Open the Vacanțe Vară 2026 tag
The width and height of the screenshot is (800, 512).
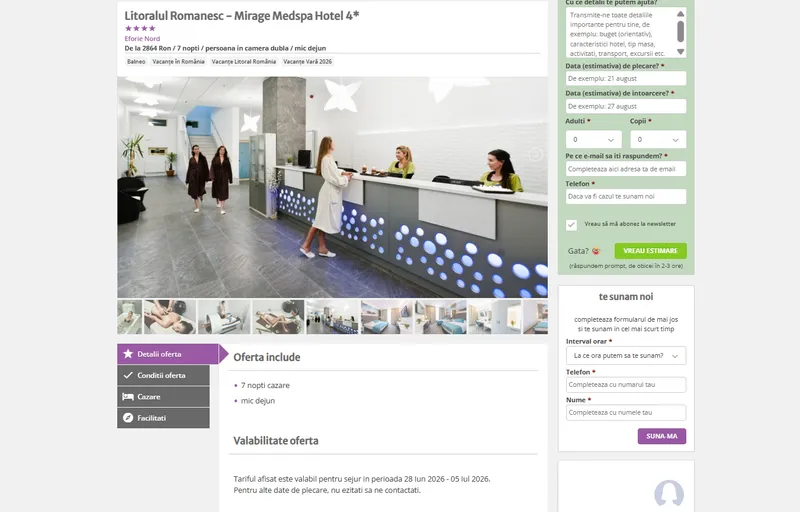point(308,62)
